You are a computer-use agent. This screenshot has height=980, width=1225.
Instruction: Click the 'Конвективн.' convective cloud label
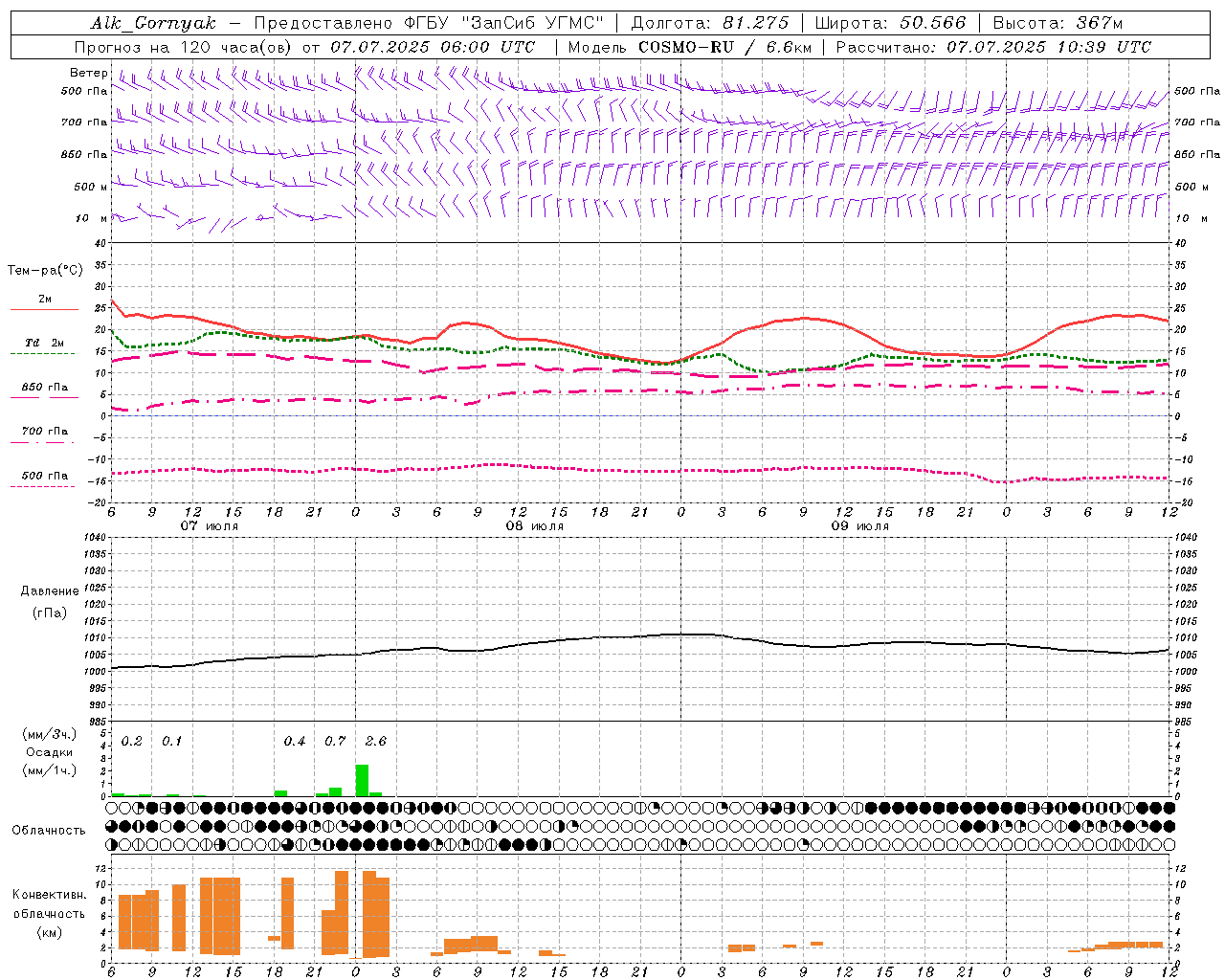point(49,894)
